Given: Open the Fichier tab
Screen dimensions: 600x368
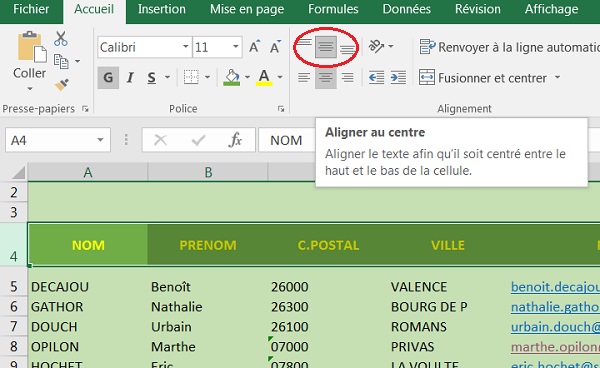Looking at the screenshot, I should click(x=31, y=9).
